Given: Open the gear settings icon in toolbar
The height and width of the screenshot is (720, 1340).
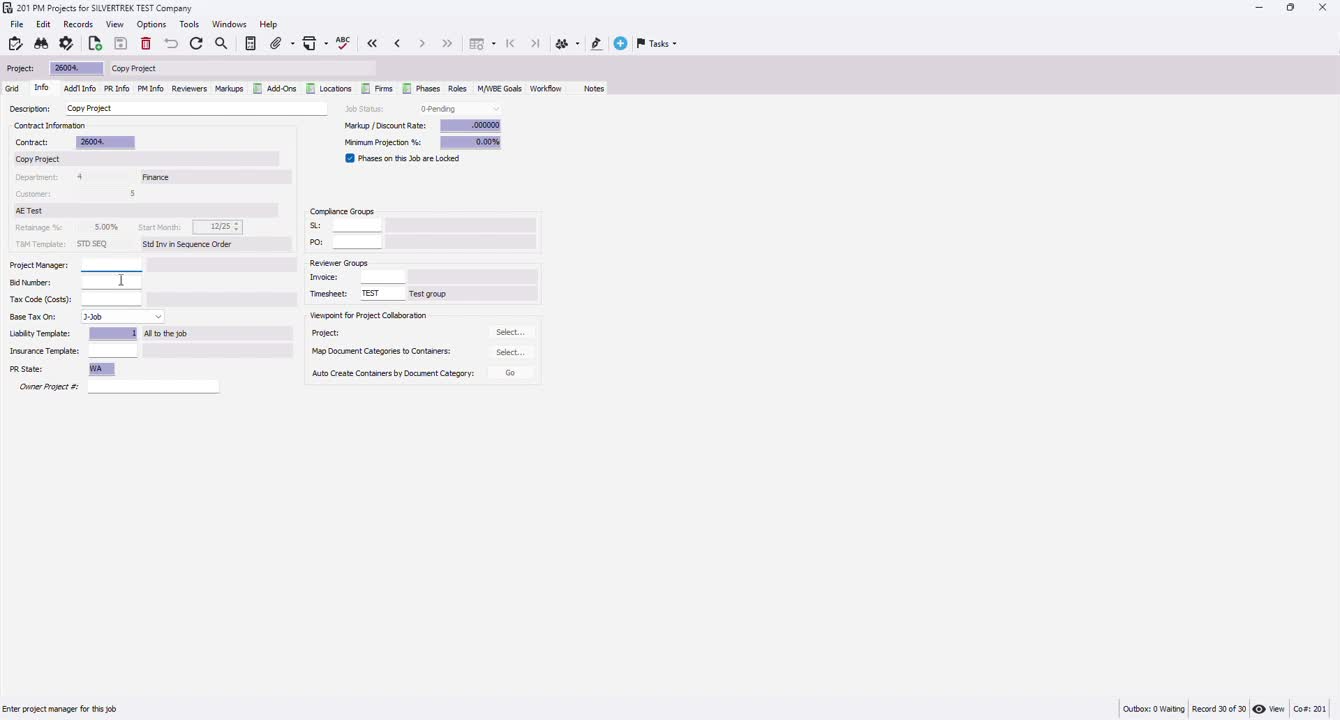Looking at the screenshot, I should click(67, 44).
